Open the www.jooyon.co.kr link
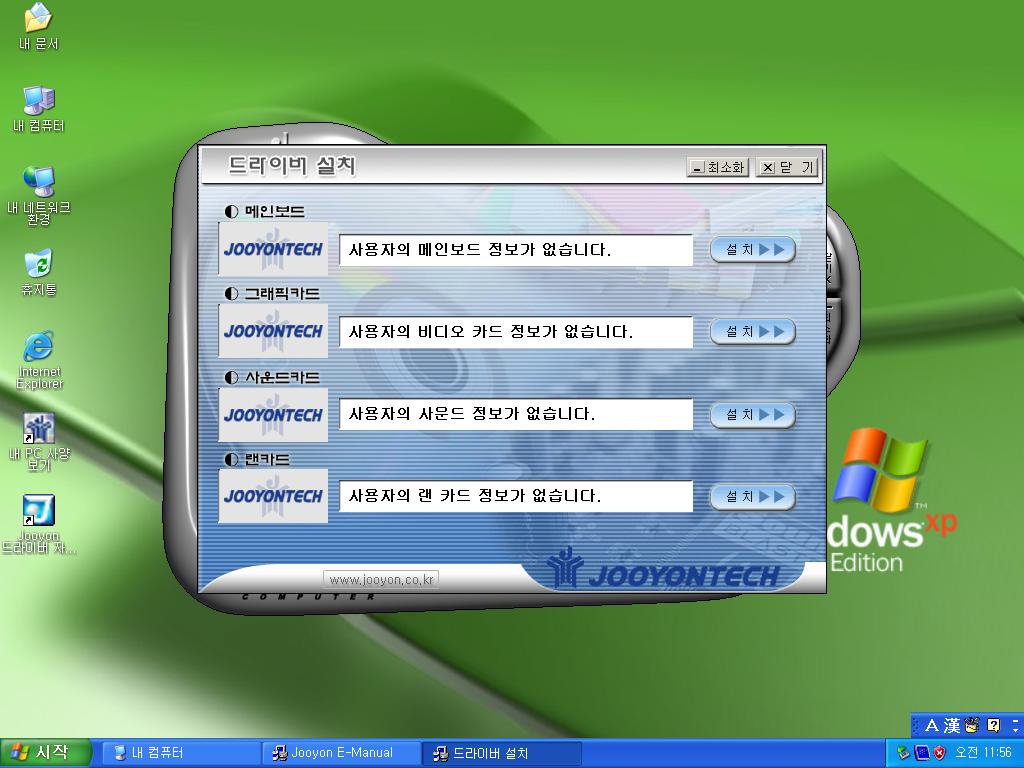Image resolution: width=1024 pixels, height=768 pixels. coord(381,579)
